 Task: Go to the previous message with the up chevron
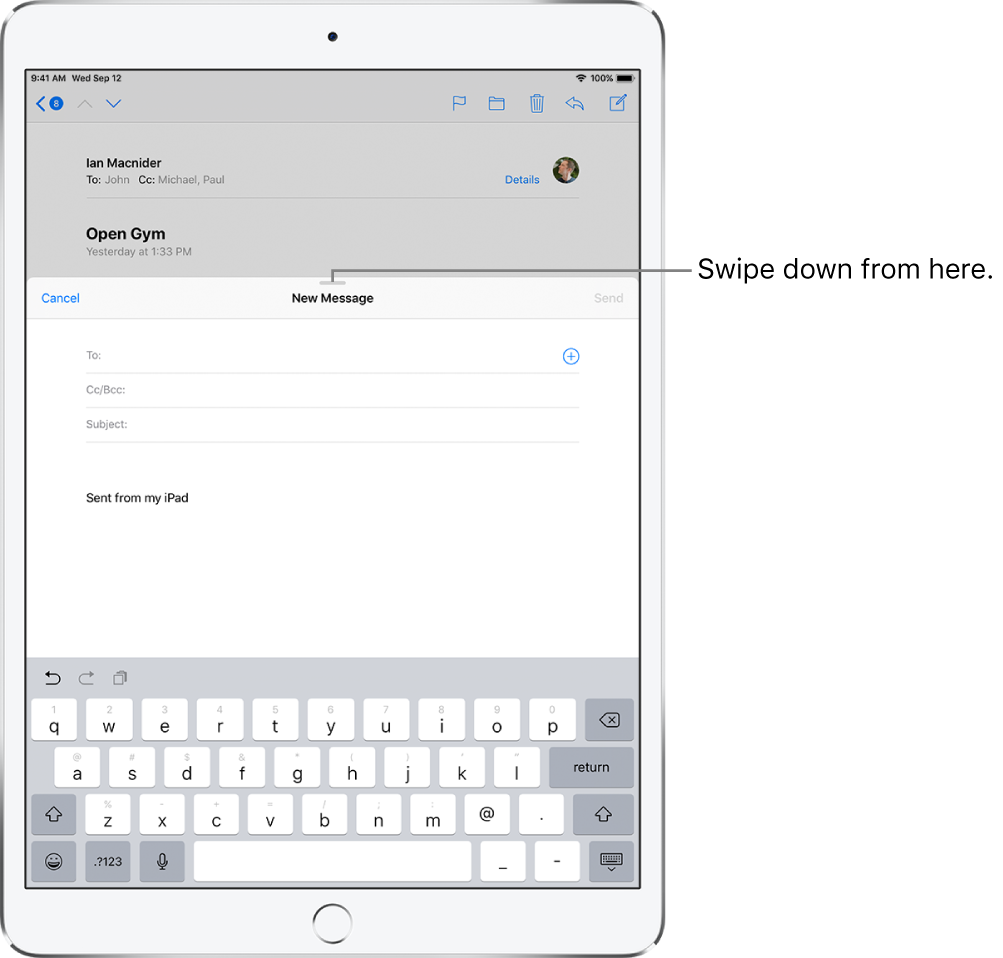coord(84,103)
